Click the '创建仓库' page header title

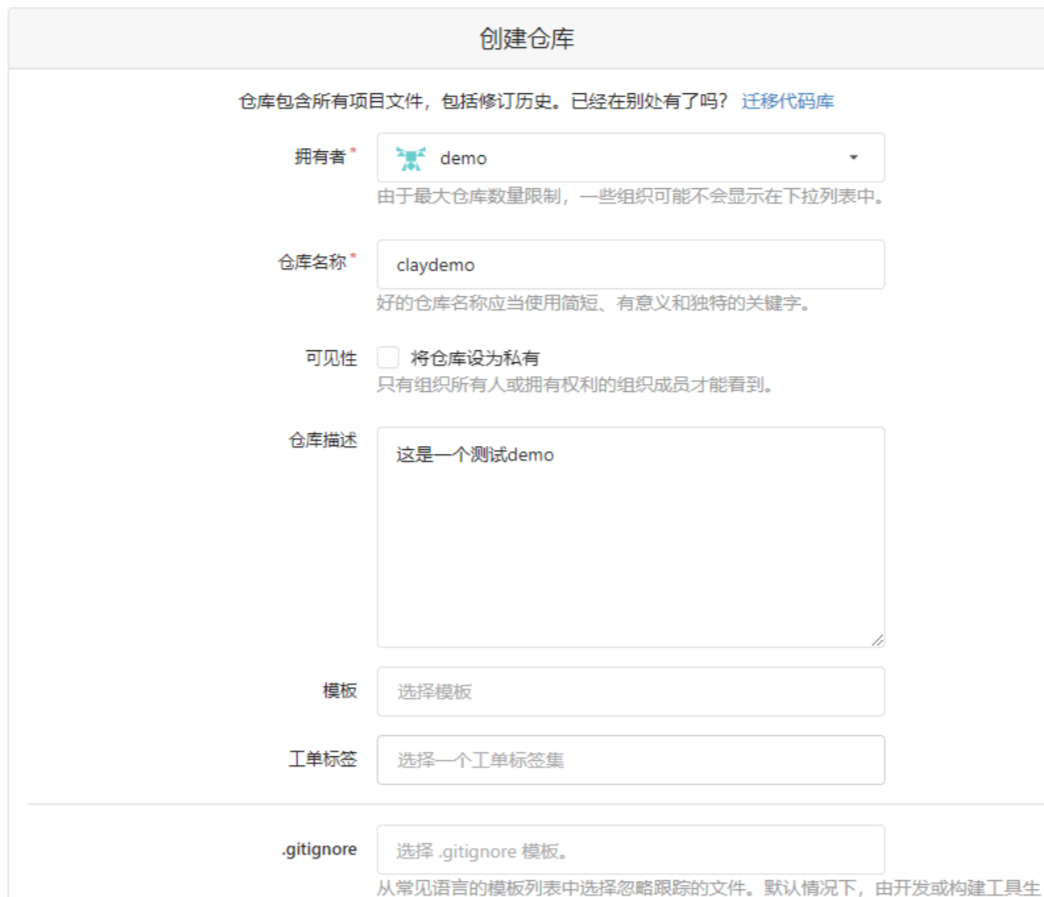[526, 39]
